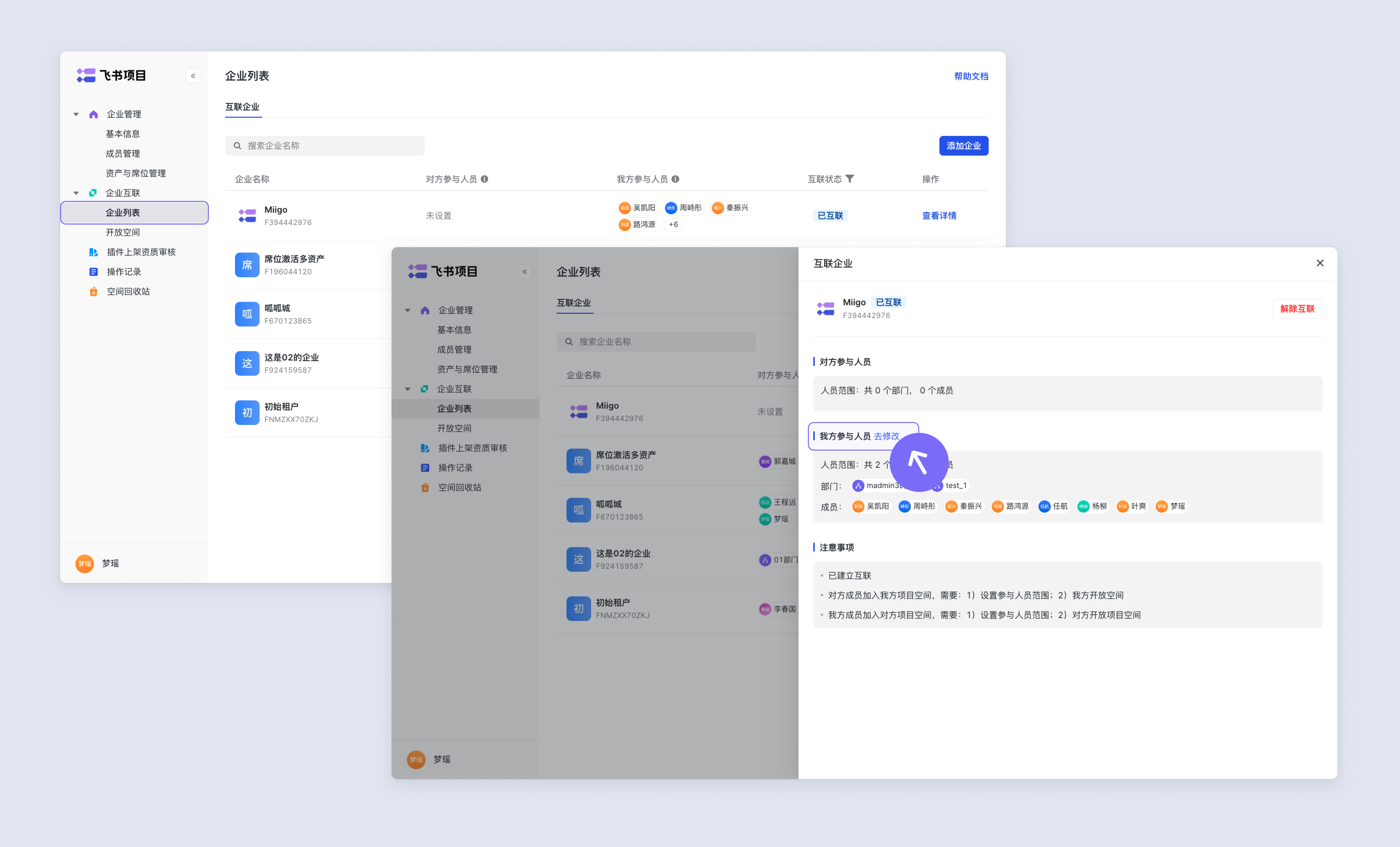Screen dimensions: 1400x847
Task: Focus the 搜索企业名称 field in front window
Action: coord(656,342)
